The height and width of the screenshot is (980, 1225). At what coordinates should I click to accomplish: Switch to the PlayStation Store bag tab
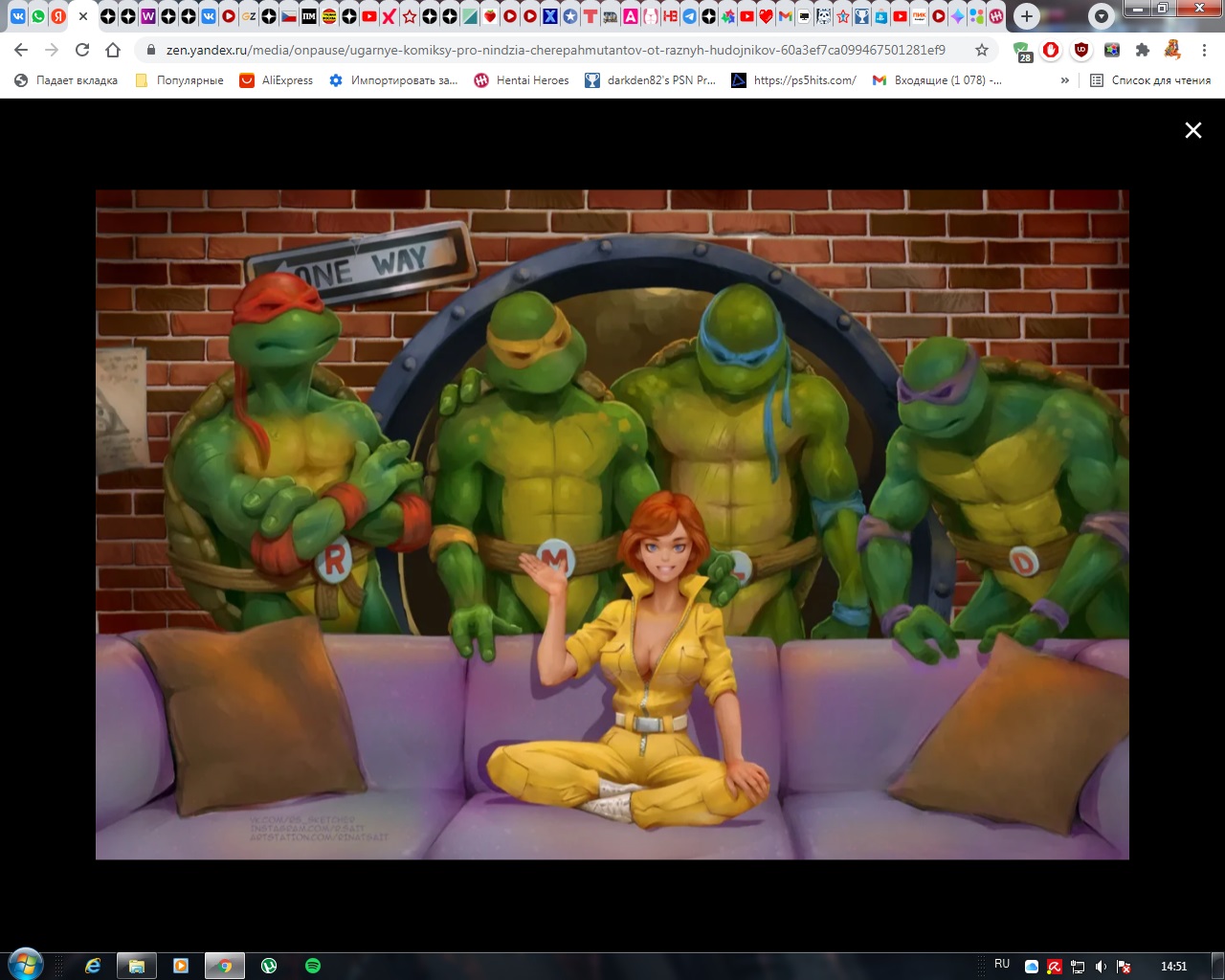pyautogui.click(x=880, y=16)
